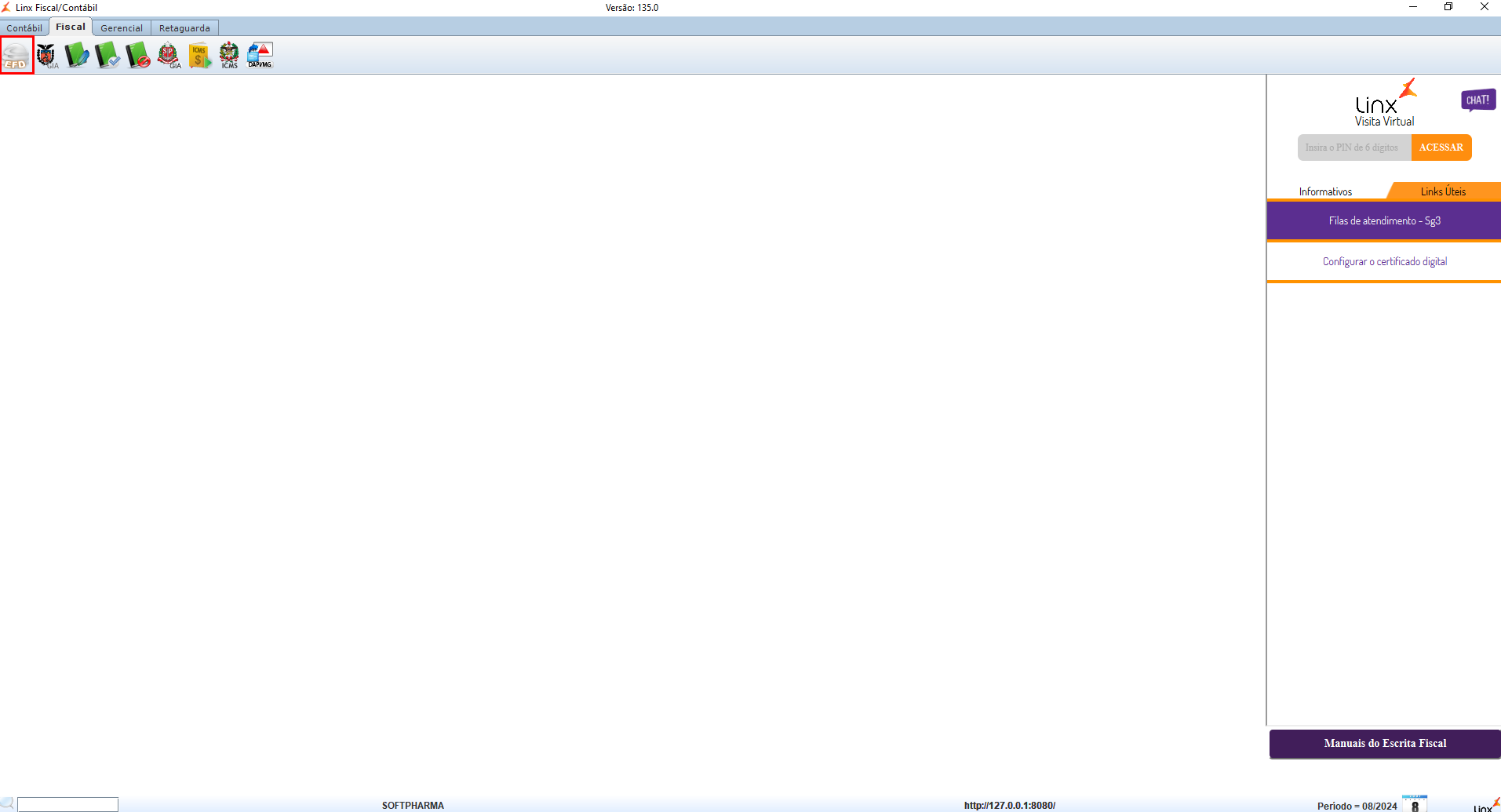Open Filas de atendimento - Sg3 link
Image resolution: width=1501 pixels, height=812 pixels.
[x=1384, y=221]
